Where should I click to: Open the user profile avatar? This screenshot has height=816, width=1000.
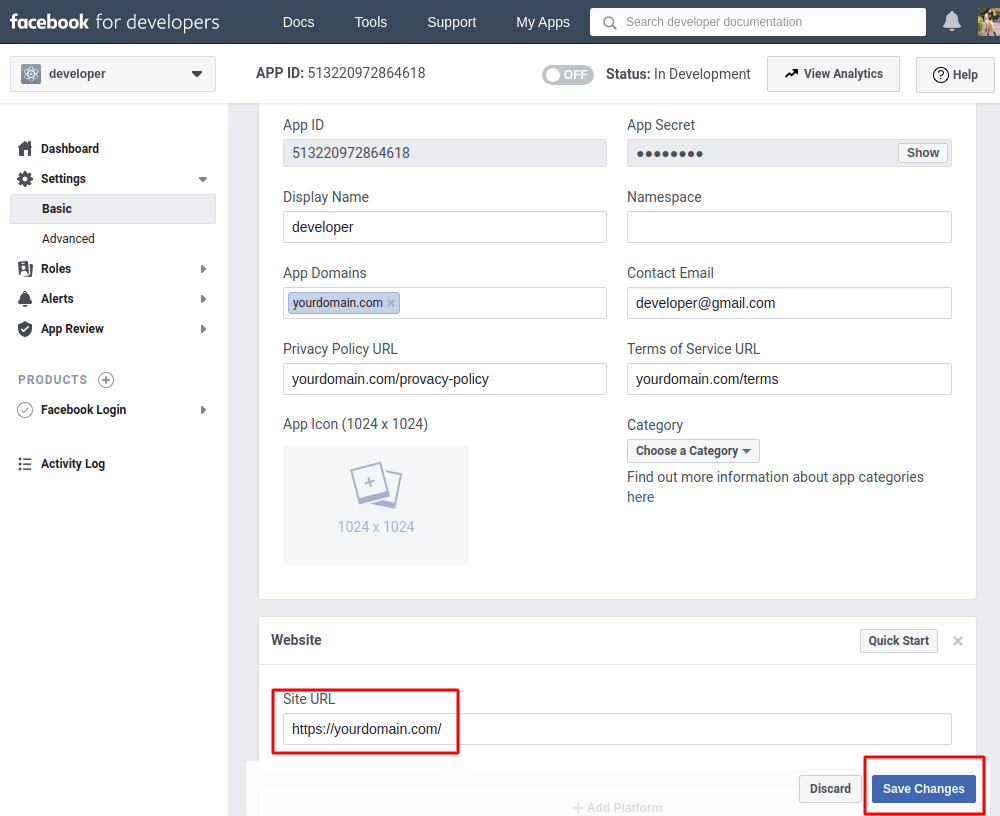[x=989, y=22]
